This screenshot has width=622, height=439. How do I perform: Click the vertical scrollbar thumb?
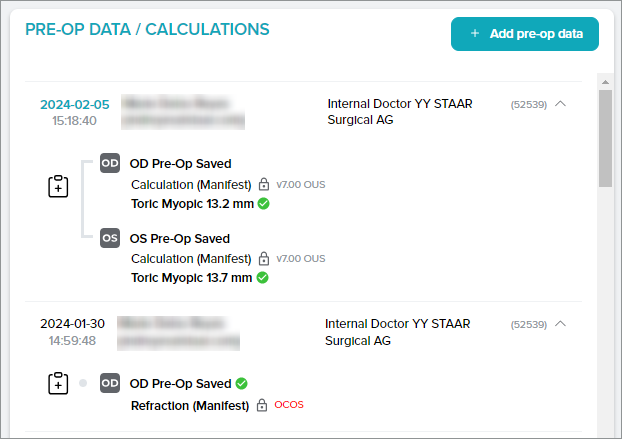pyautogui.click(x=605, y=140)
